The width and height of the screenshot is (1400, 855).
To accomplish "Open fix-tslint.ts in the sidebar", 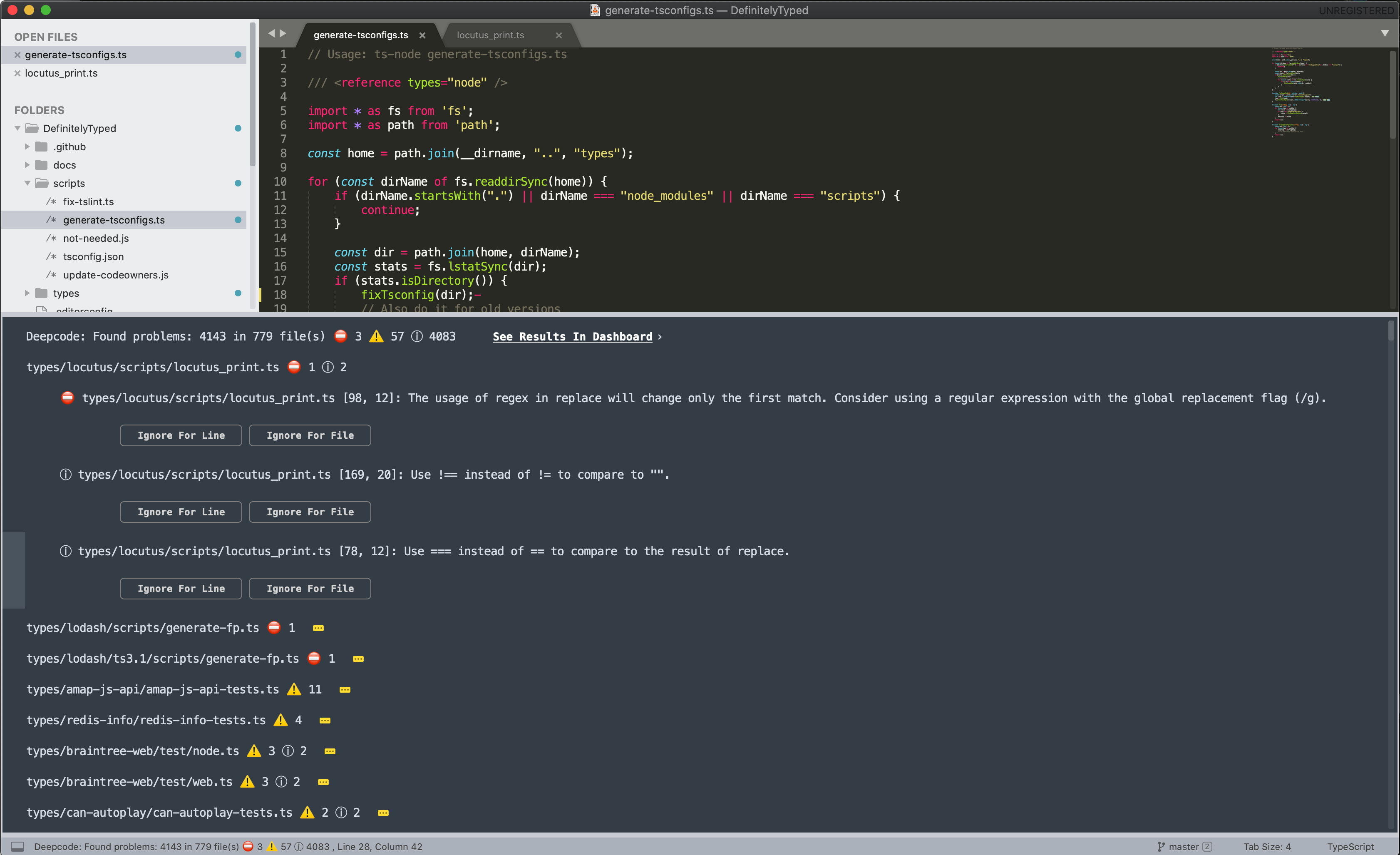I will point(88,202).
